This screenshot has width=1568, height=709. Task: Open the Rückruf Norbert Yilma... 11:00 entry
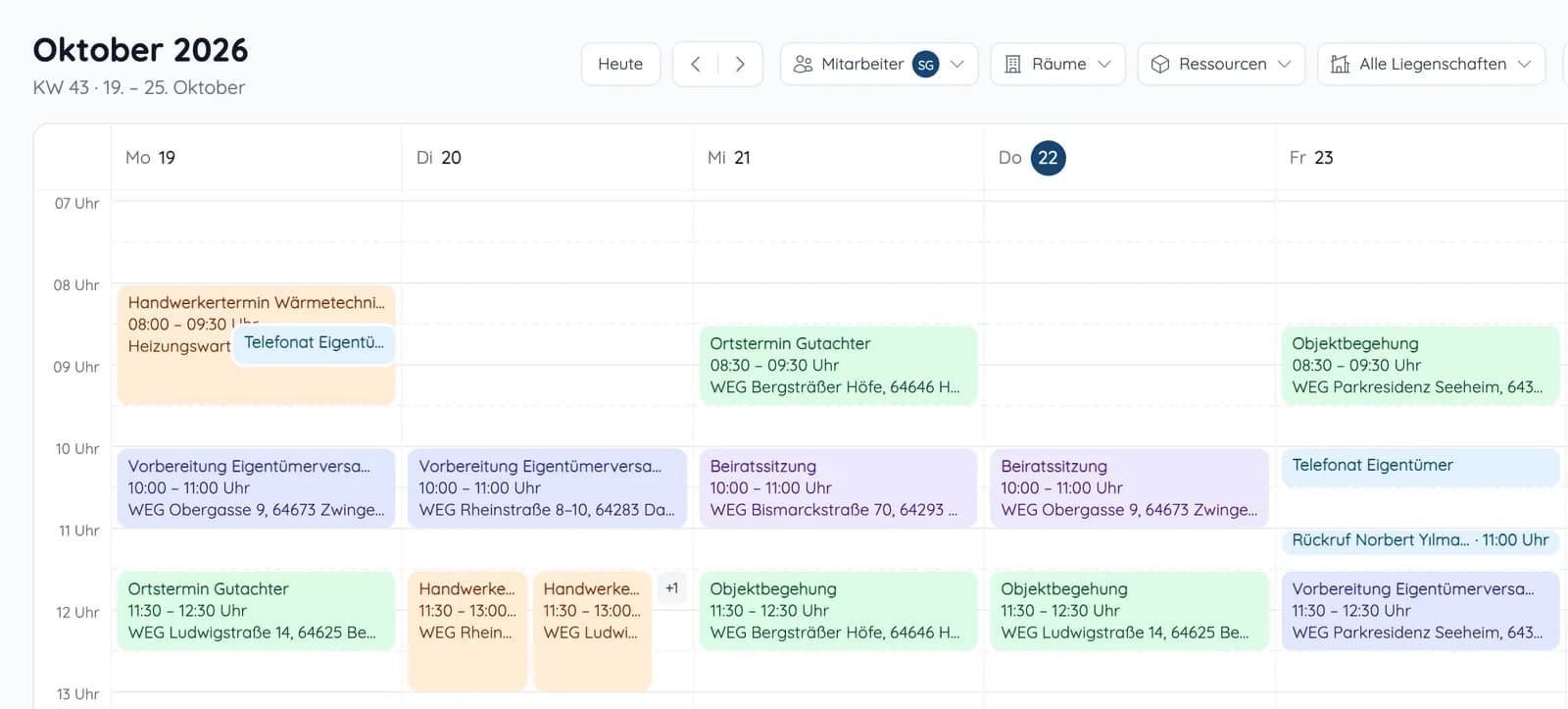[1420, 540]
